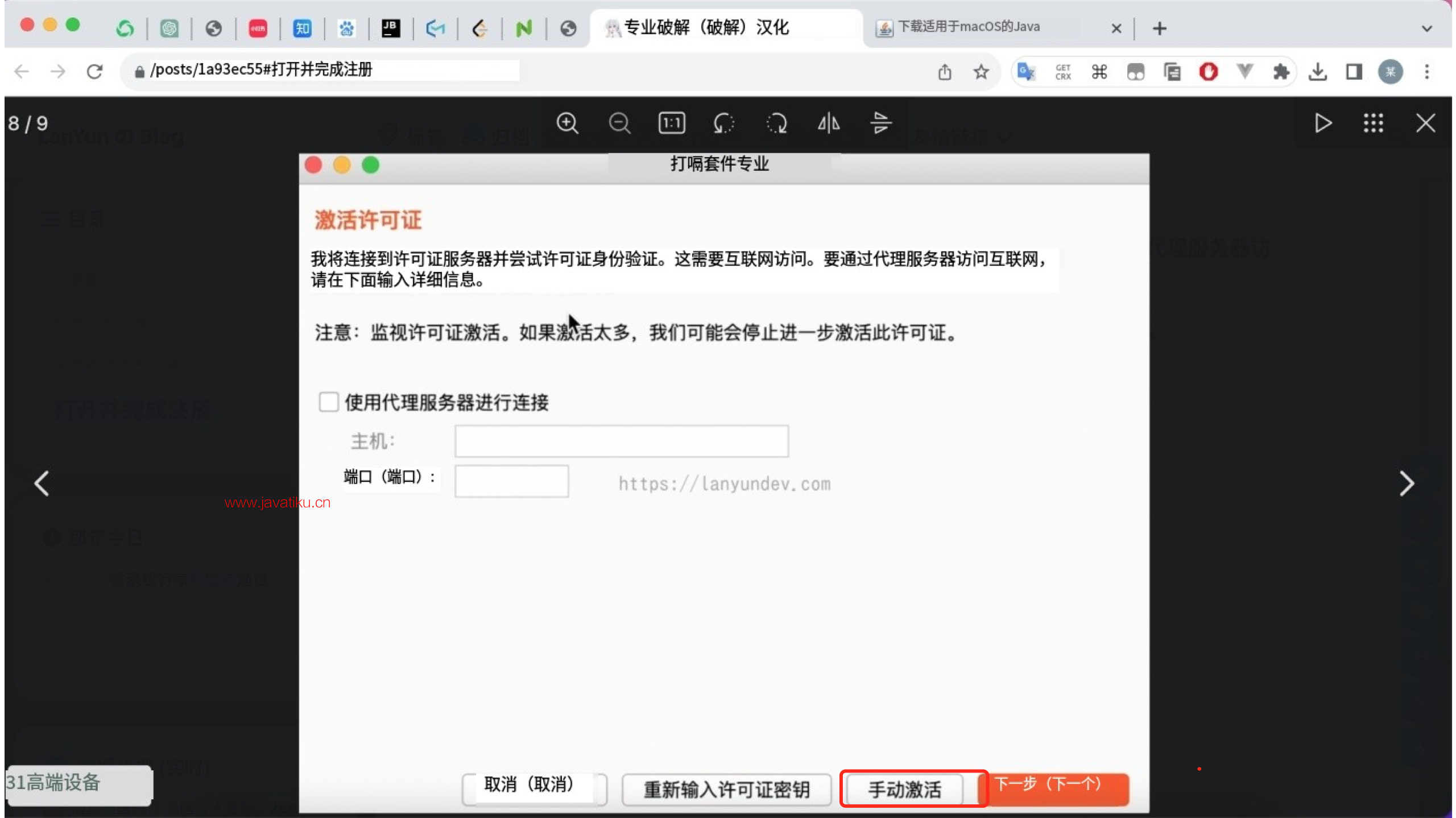Go to next image arrow

coord(1407,484)
